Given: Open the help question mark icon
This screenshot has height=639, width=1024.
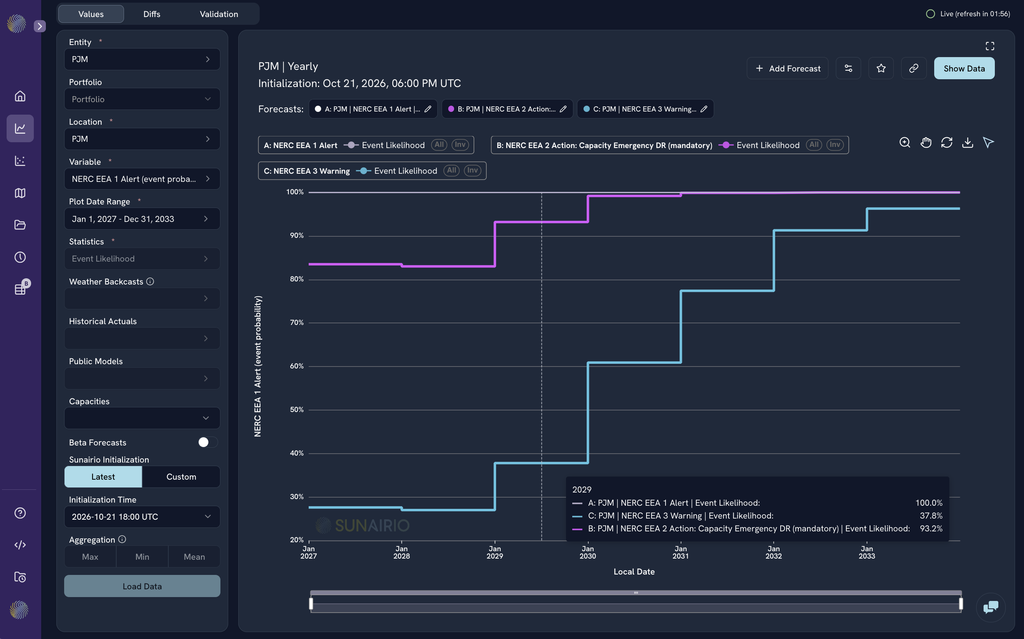Looking at the screenshot, I should [x=20, y=513].
